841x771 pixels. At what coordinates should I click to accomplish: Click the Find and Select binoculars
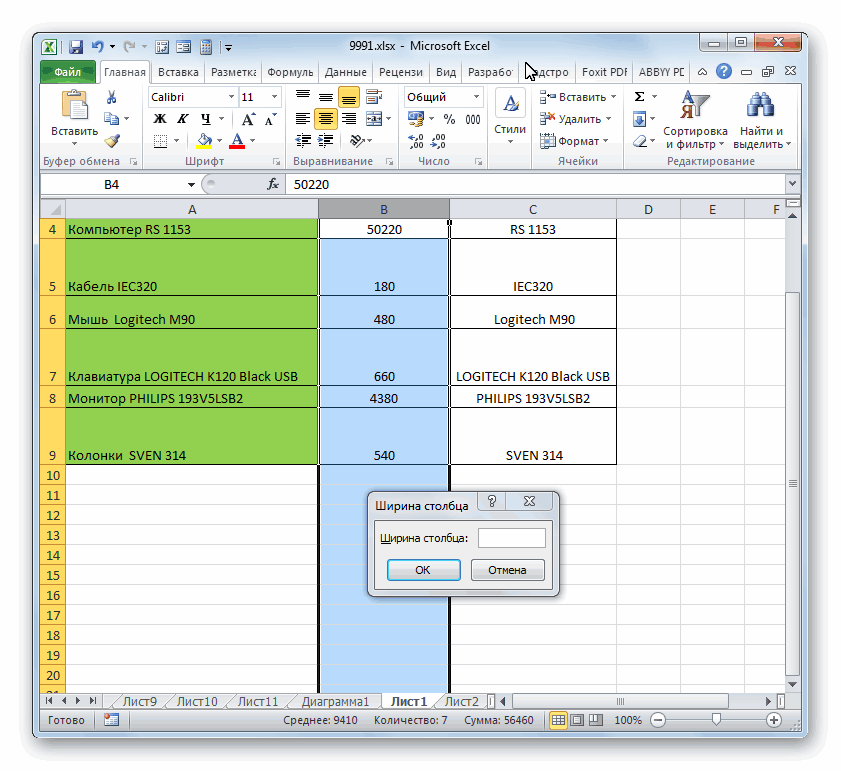point(762,120)
